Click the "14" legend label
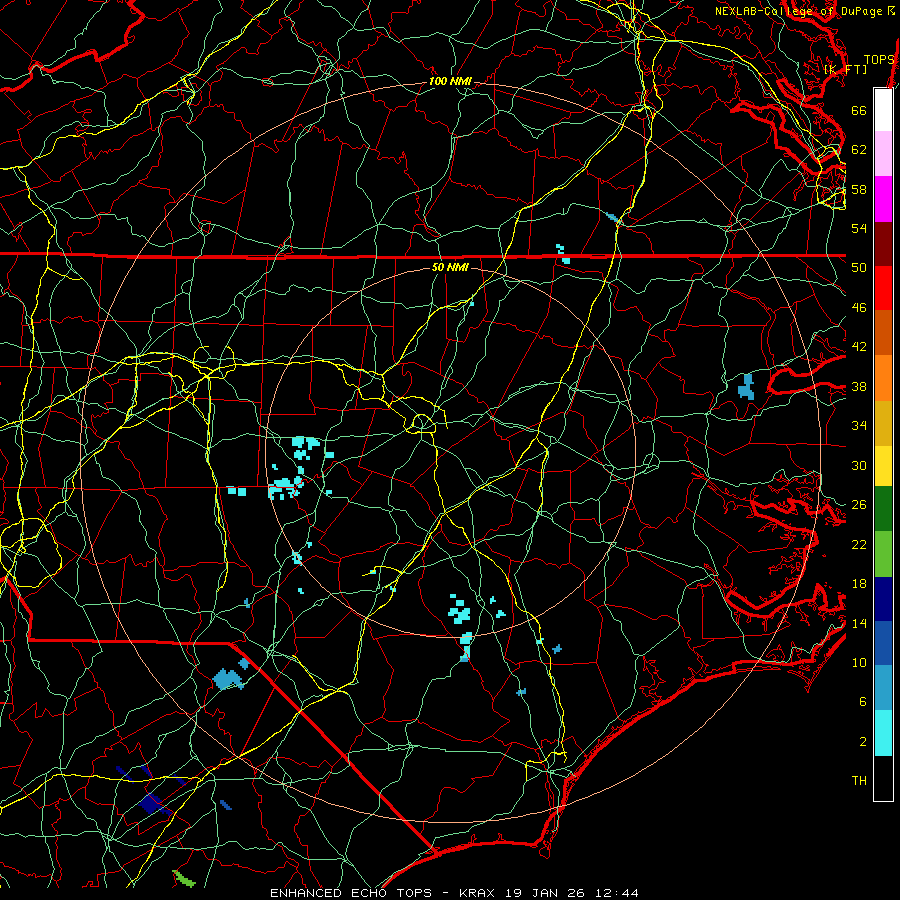This screenshot has height=900, width=900. tap(859, 623)
